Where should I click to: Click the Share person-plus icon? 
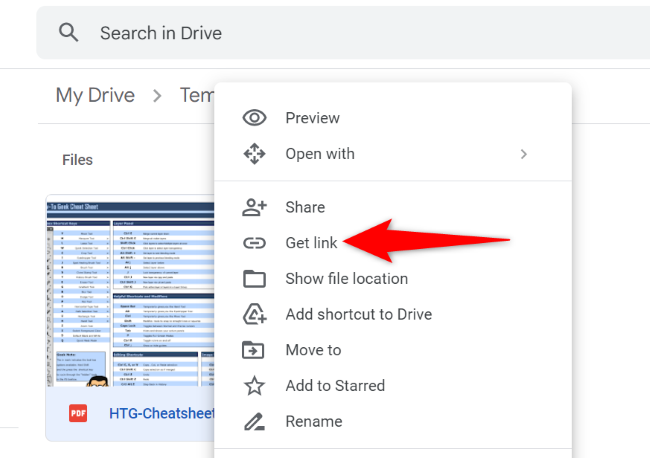coord(254,207)
